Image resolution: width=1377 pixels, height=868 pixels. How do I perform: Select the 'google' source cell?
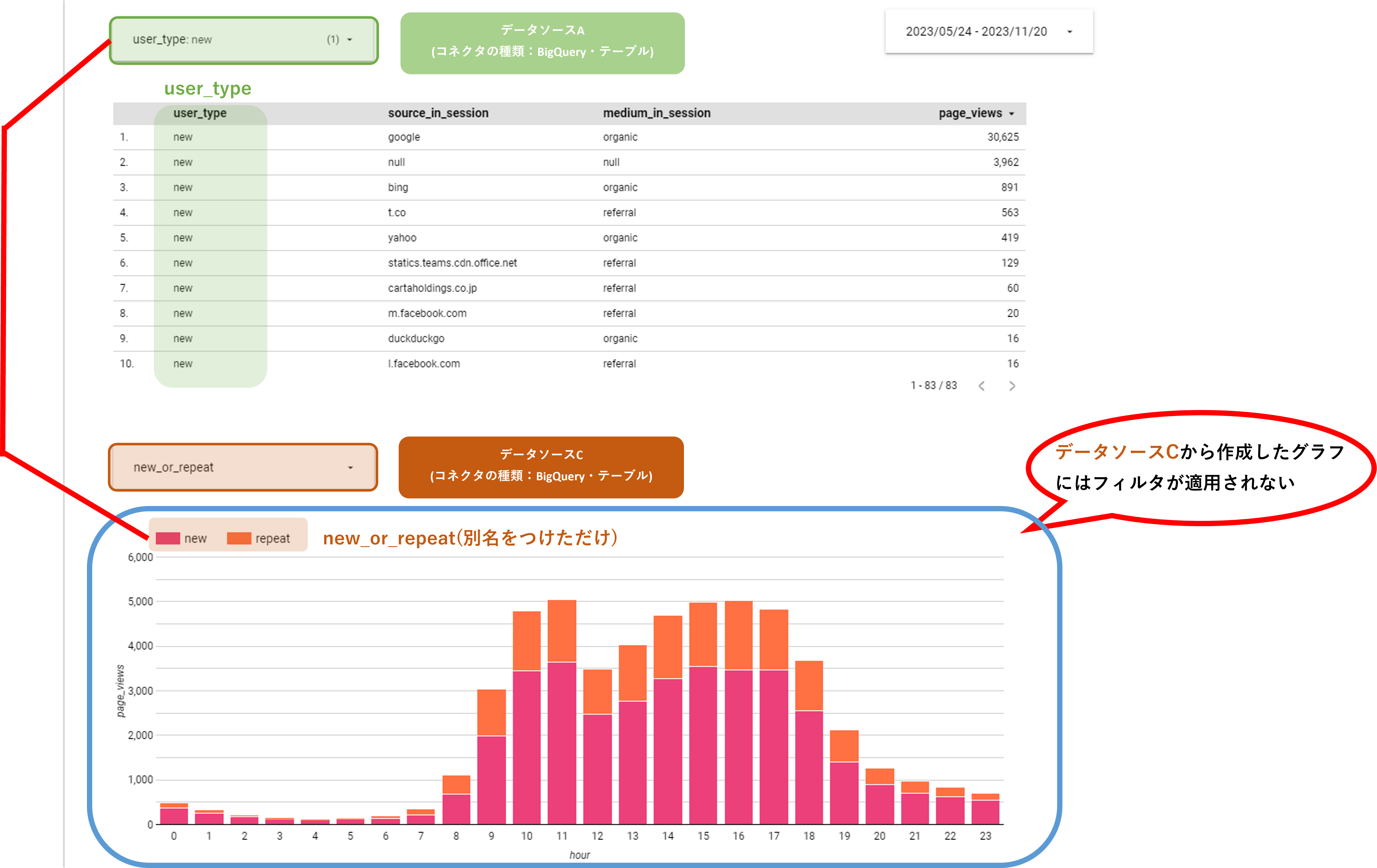pyautogui.click(x=404, y=137)
